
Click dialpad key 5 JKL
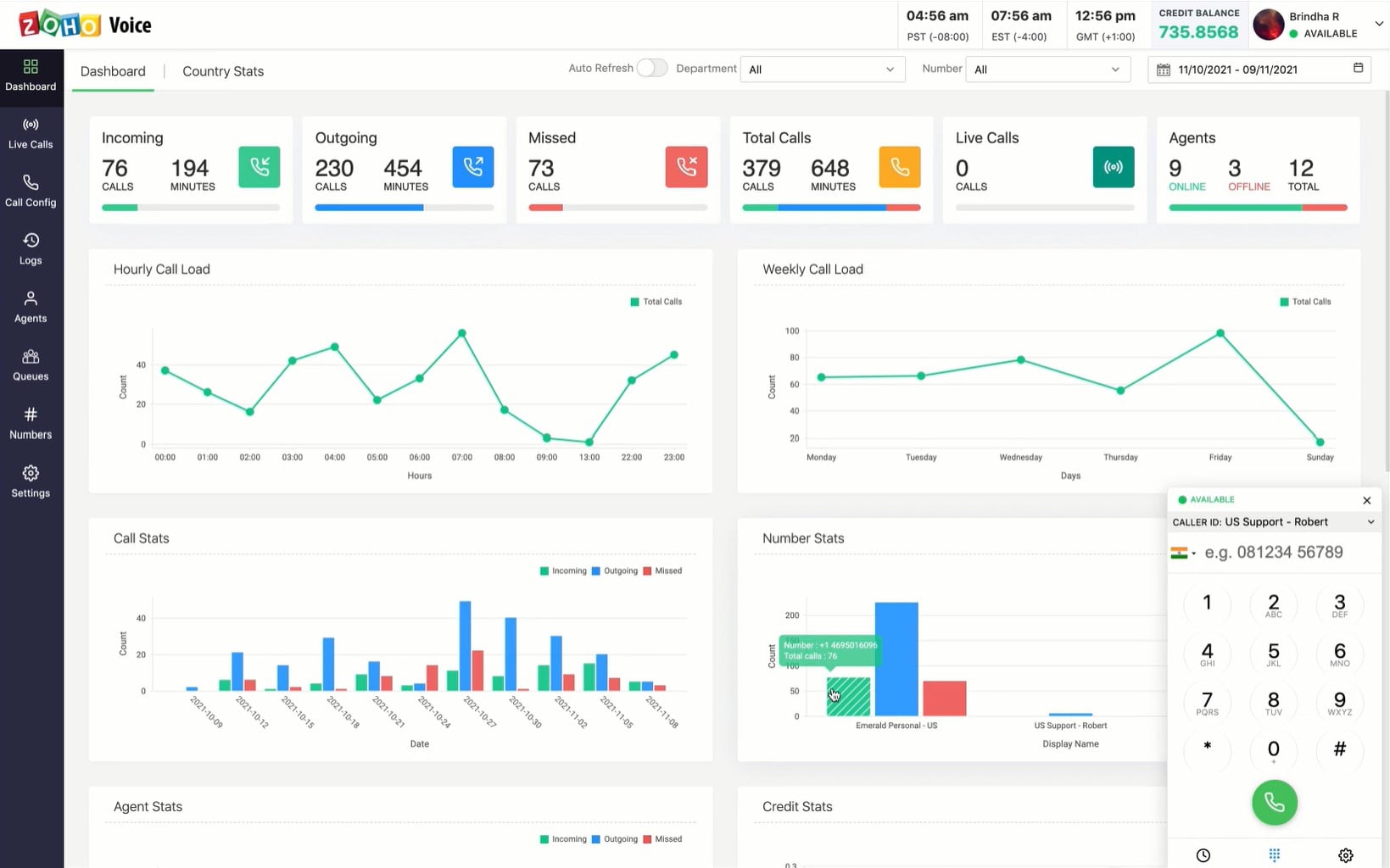click(1273, 653)
